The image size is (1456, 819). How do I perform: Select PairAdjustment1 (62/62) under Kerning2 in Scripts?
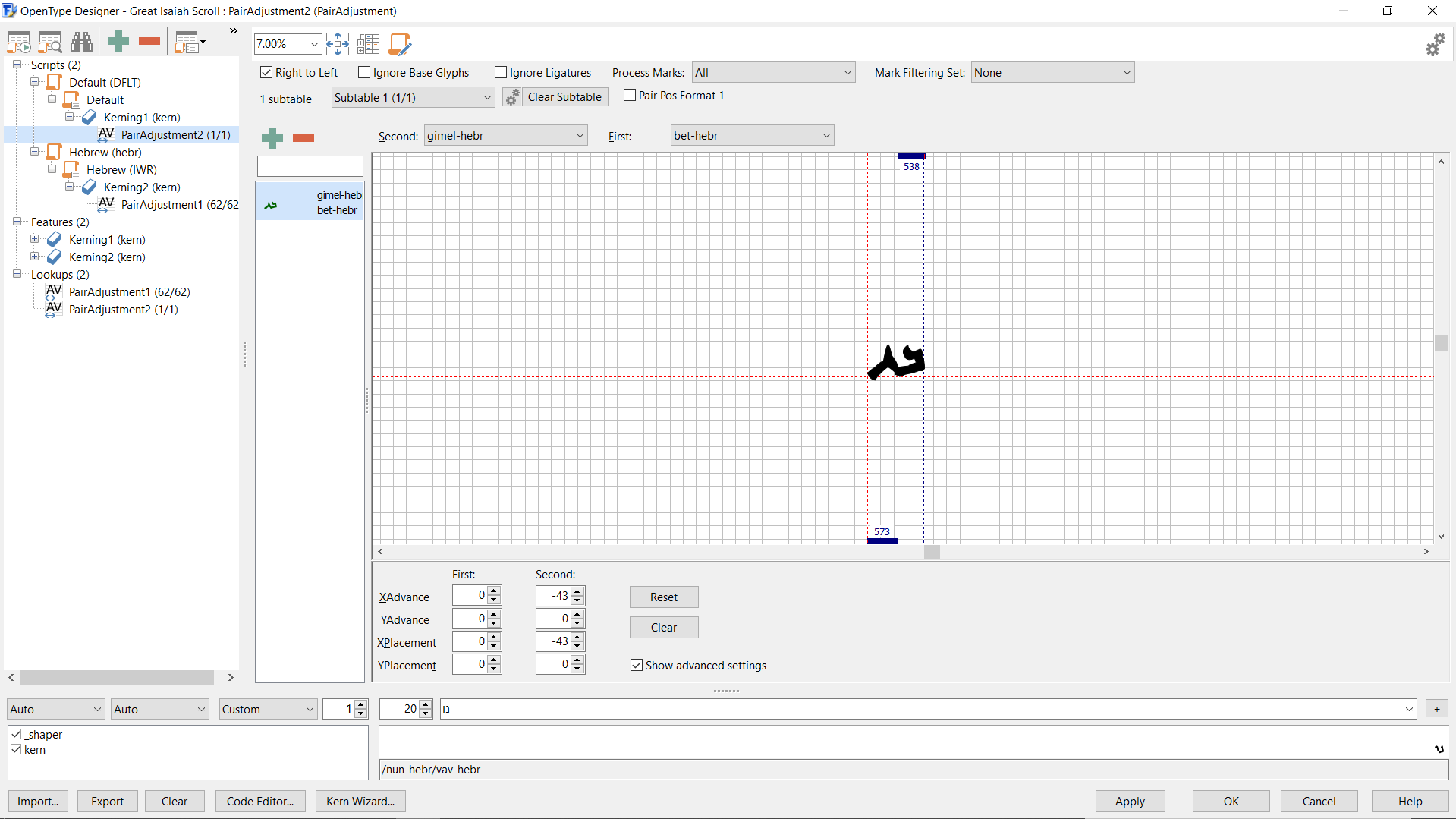[x=180, y=204]
